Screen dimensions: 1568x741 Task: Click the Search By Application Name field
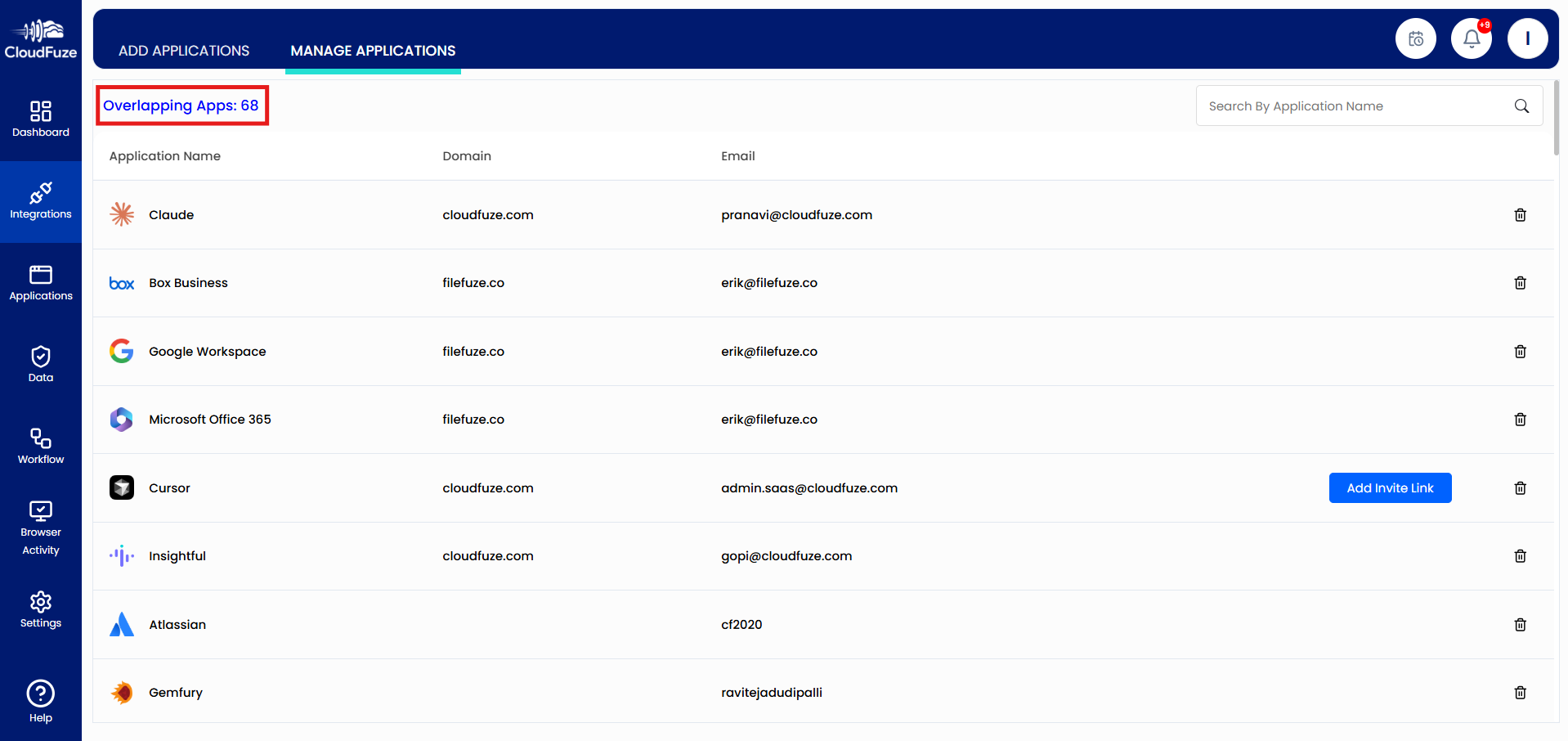pyautogui.click(x=1349, y=106)
